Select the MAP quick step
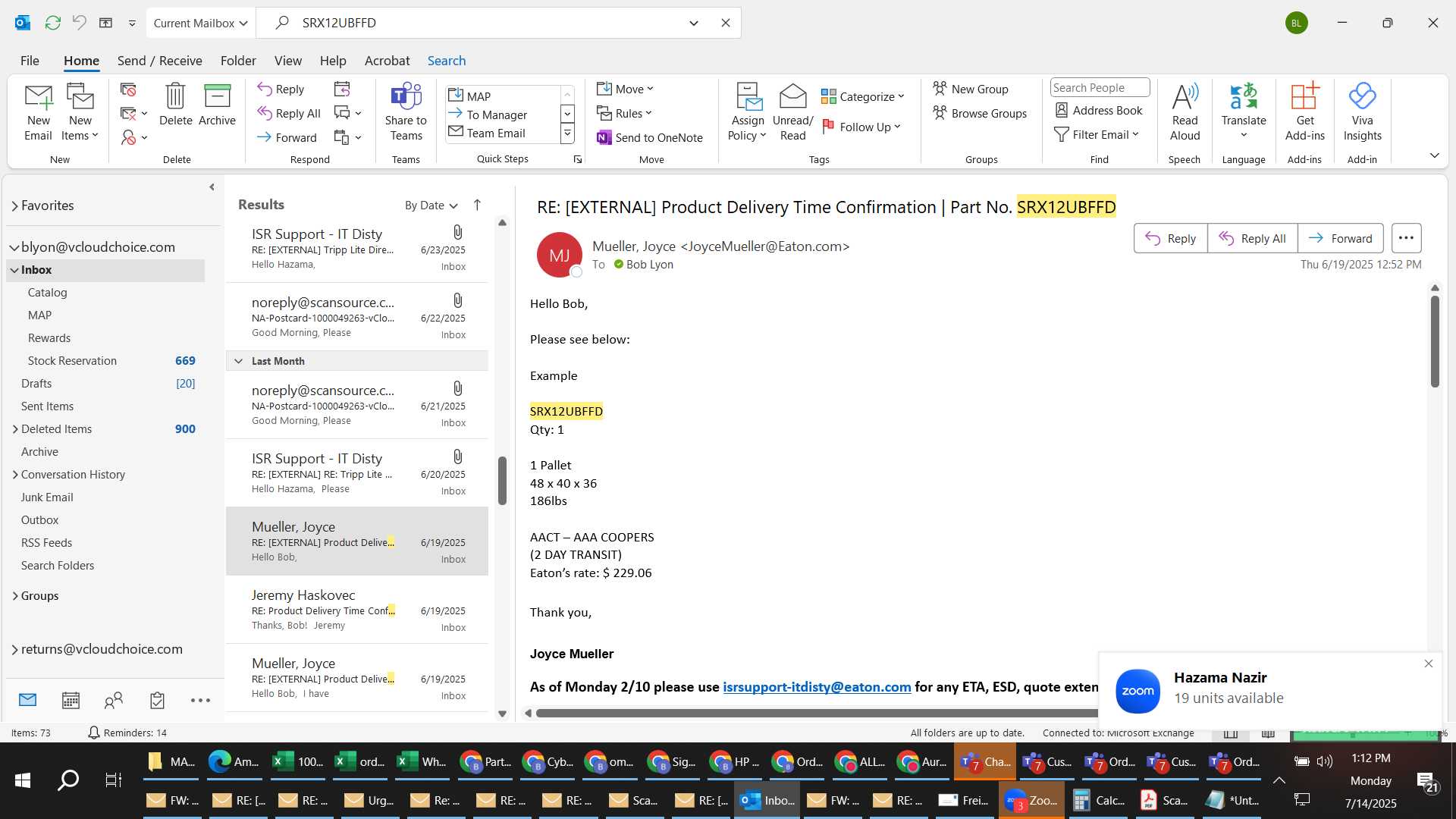1456x819 pixels. point(503,96)
